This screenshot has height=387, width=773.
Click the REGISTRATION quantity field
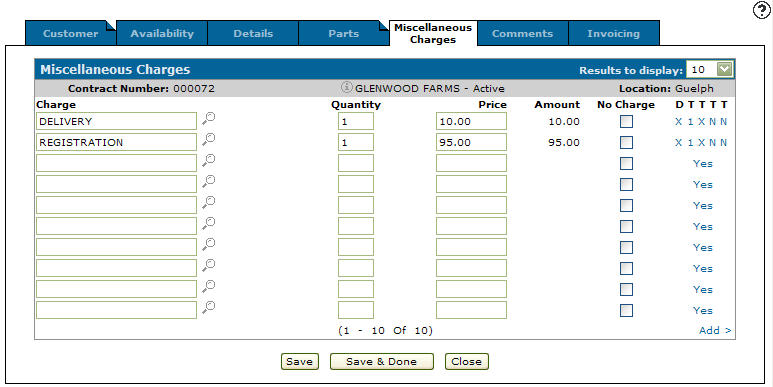point(356,142)
